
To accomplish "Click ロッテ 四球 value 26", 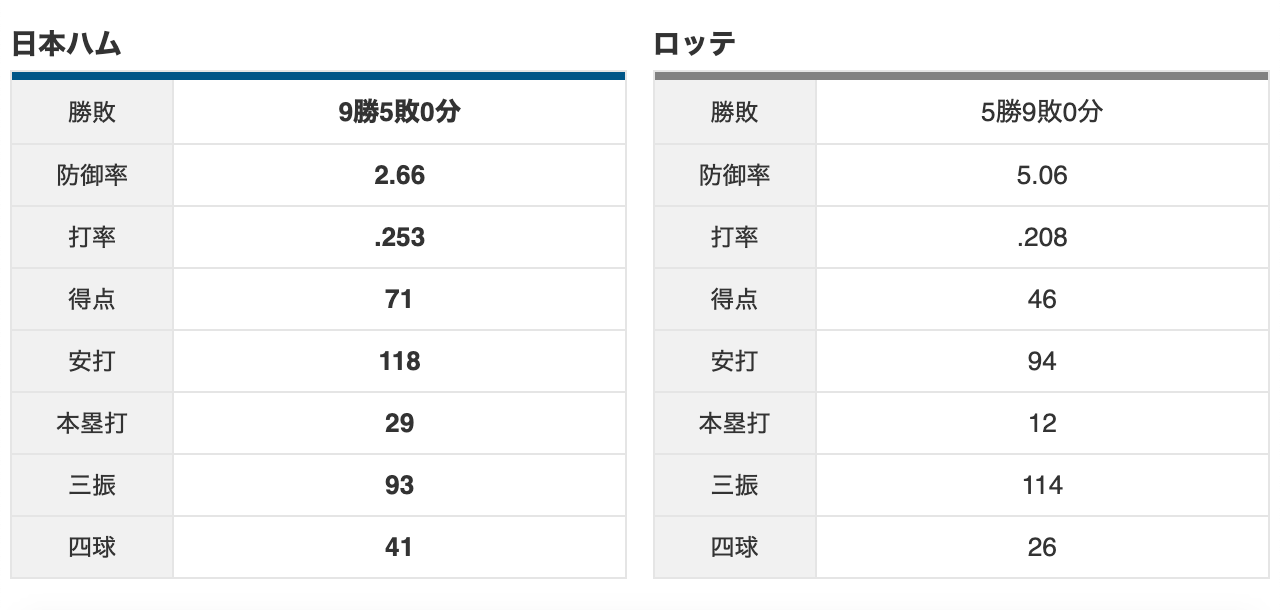I will 1042,547.
